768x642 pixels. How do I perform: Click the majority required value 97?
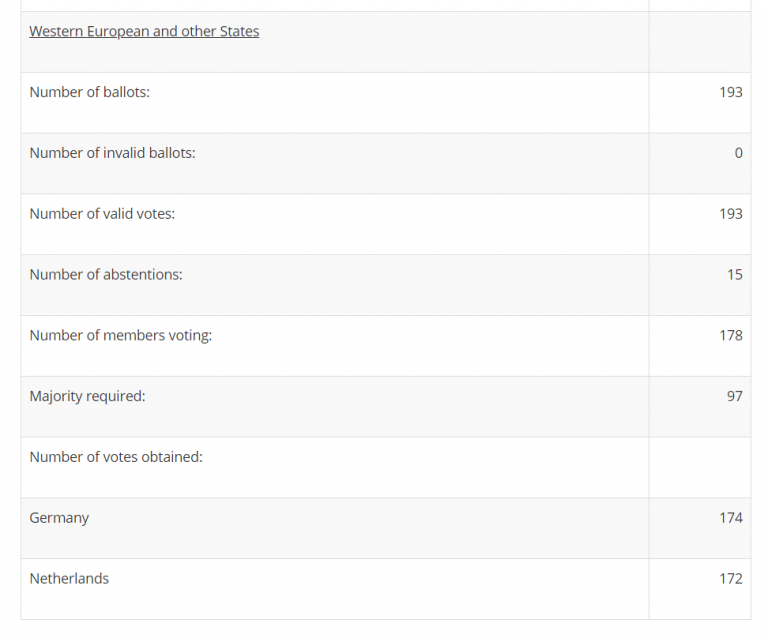[x=735, y=396]
